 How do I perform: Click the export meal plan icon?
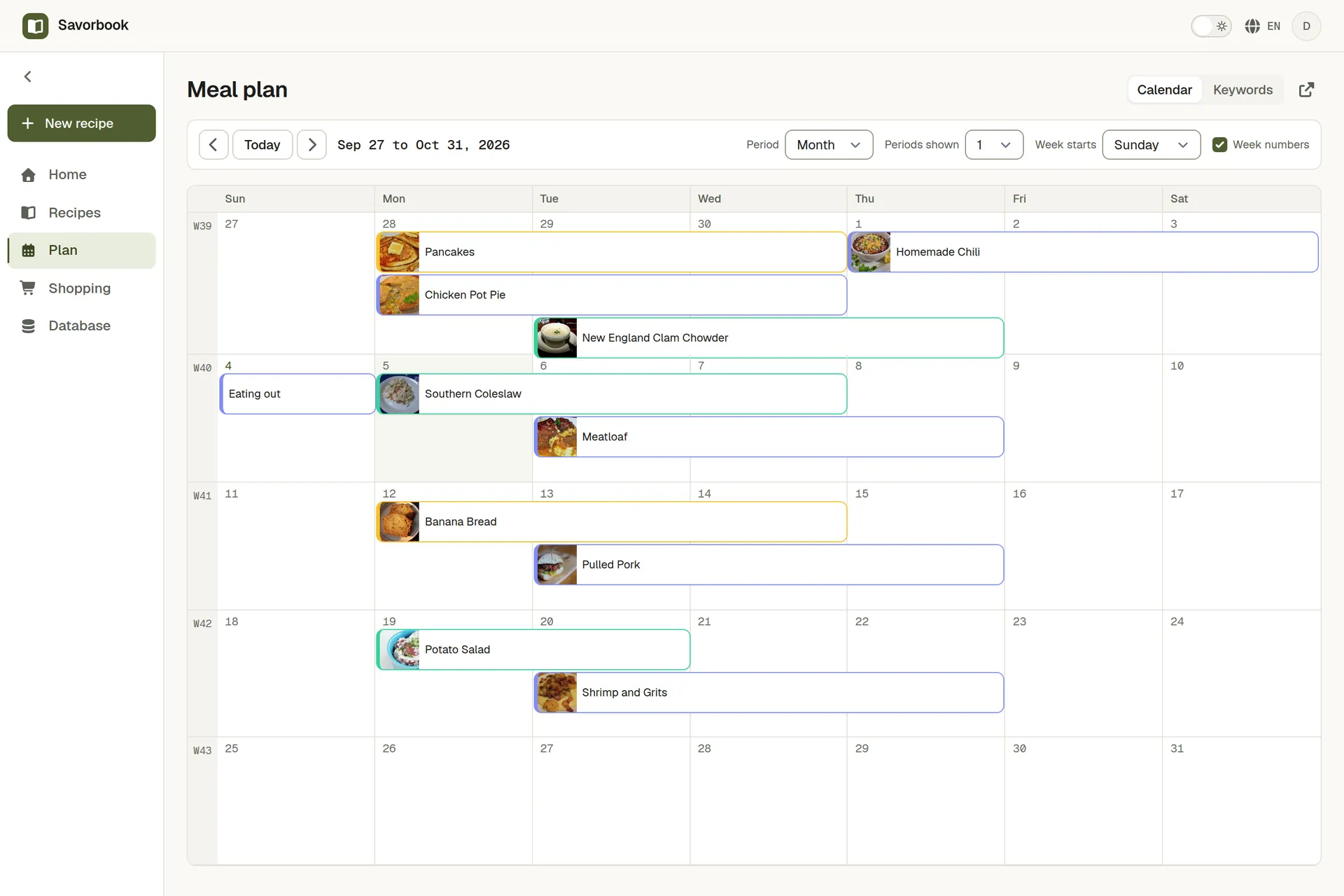(1306, 90)
